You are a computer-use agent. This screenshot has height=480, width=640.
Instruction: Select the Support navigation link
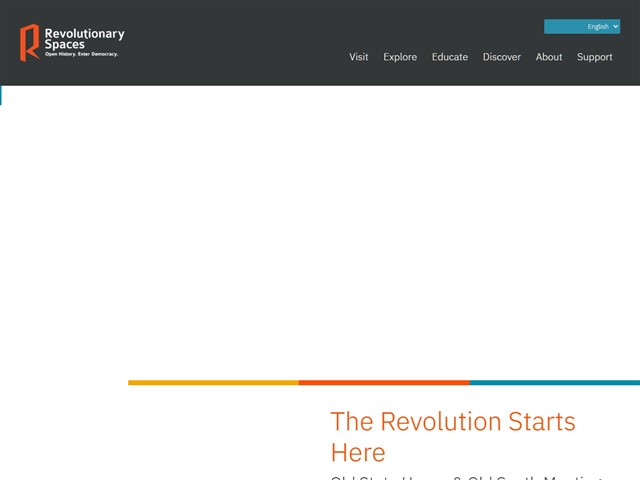594,57
